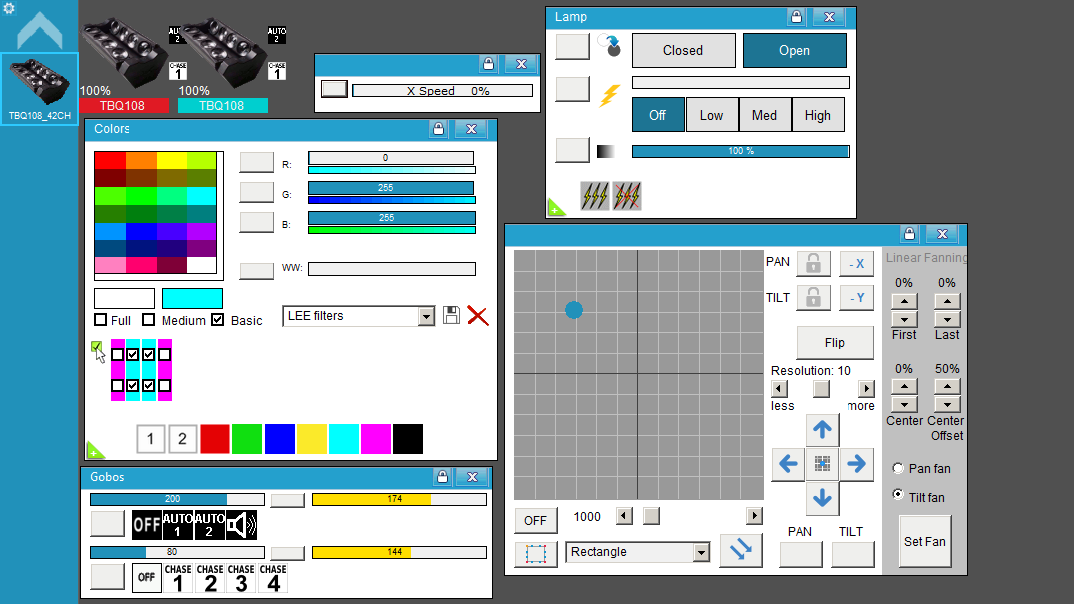Enable the Full checkbox

pyautogui.click(x=101, y=320)
